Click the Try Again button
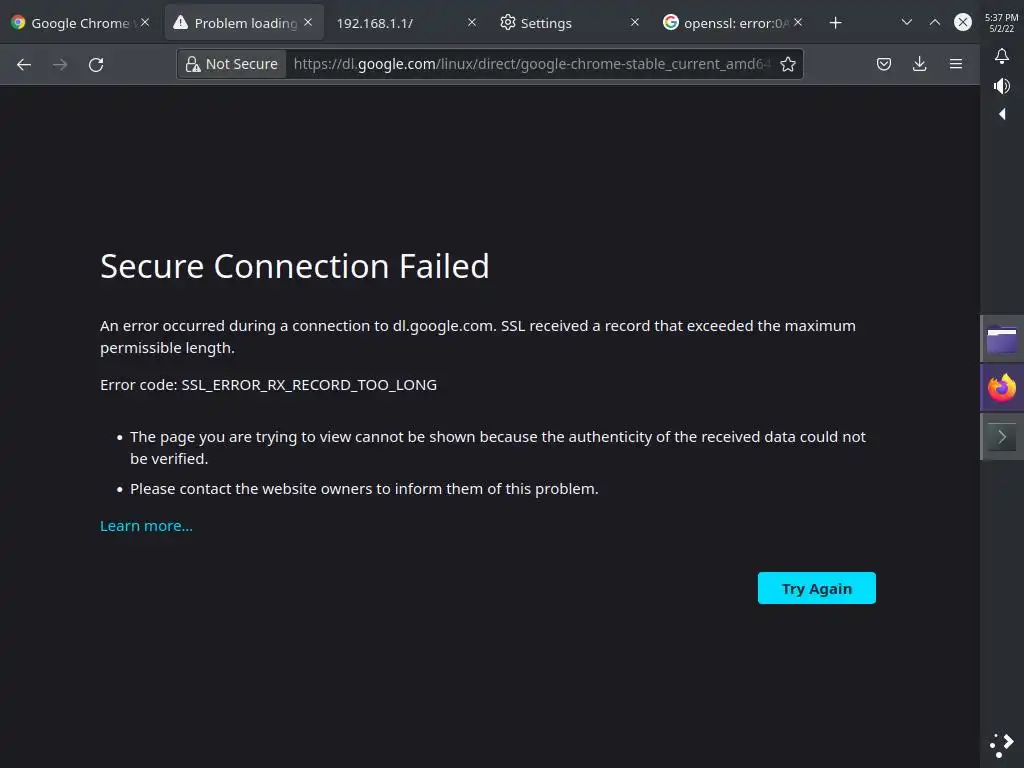Image resolution: width=1024 pixels, height=768 pixels. 816,588
